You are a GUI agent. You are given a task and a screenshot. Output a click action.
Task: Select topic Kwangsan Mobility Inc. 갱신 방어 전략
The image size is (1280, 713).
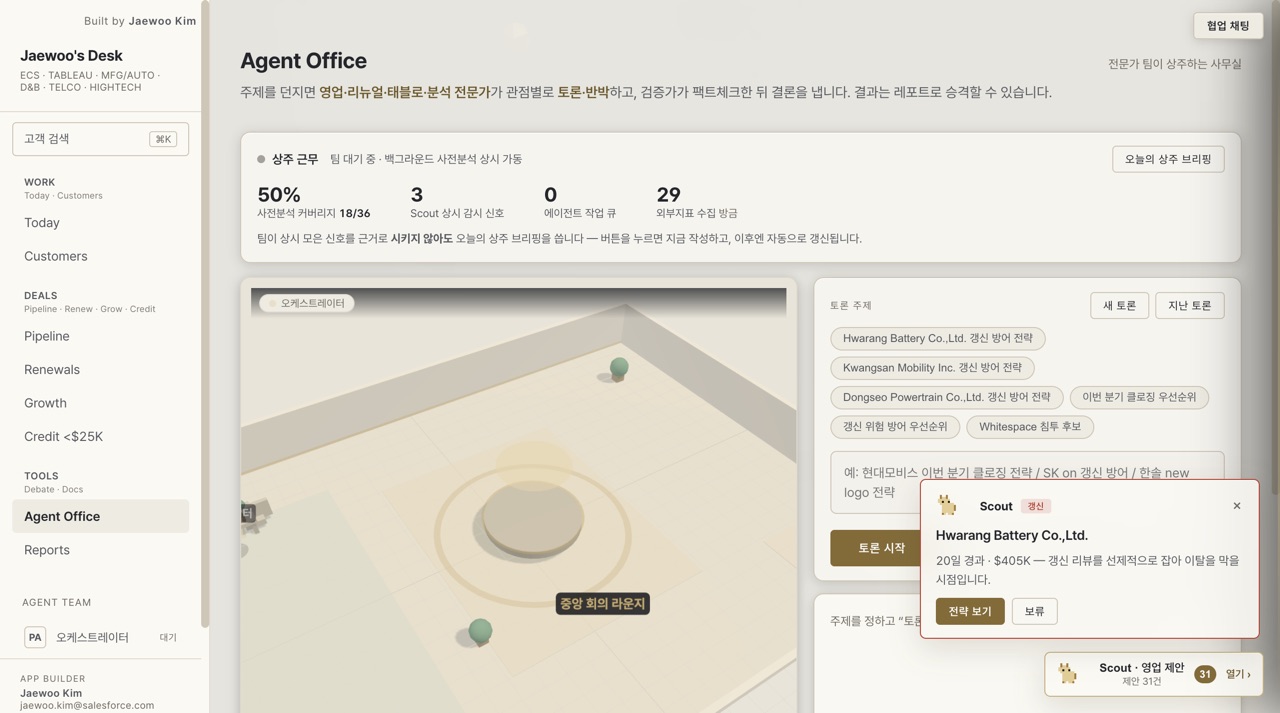[x=932, y=368]
